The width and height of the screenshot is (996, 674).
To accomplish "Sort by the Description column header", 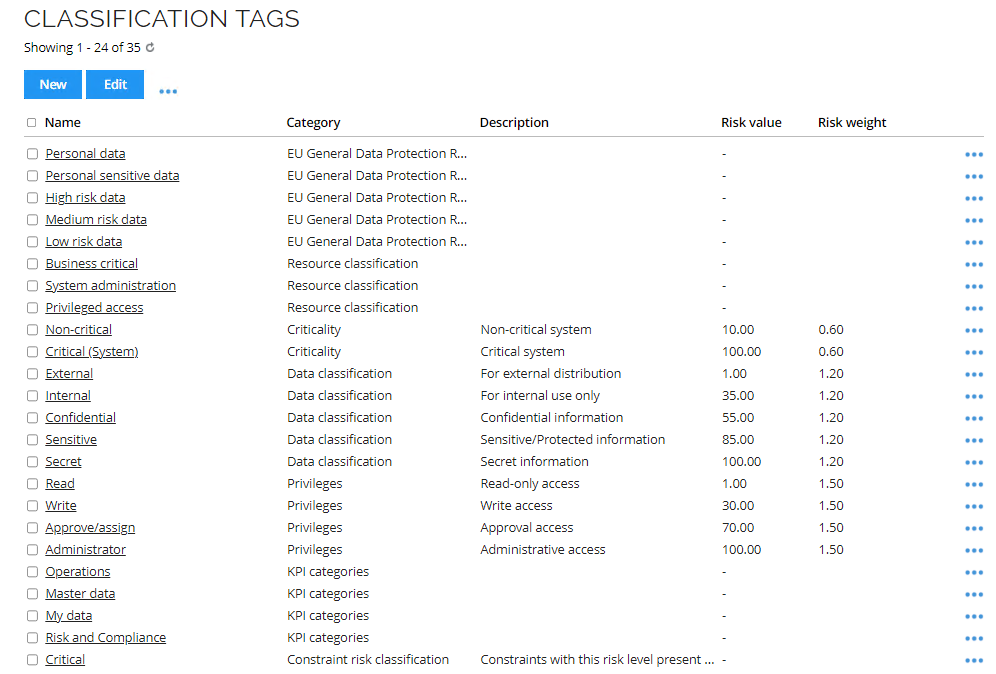I will [x=514, y=123].
